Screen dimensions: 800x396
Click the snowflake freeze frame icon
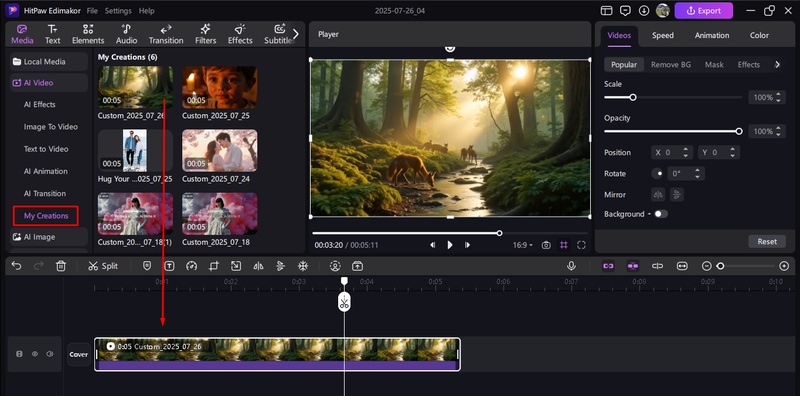(x=303, y=266)
